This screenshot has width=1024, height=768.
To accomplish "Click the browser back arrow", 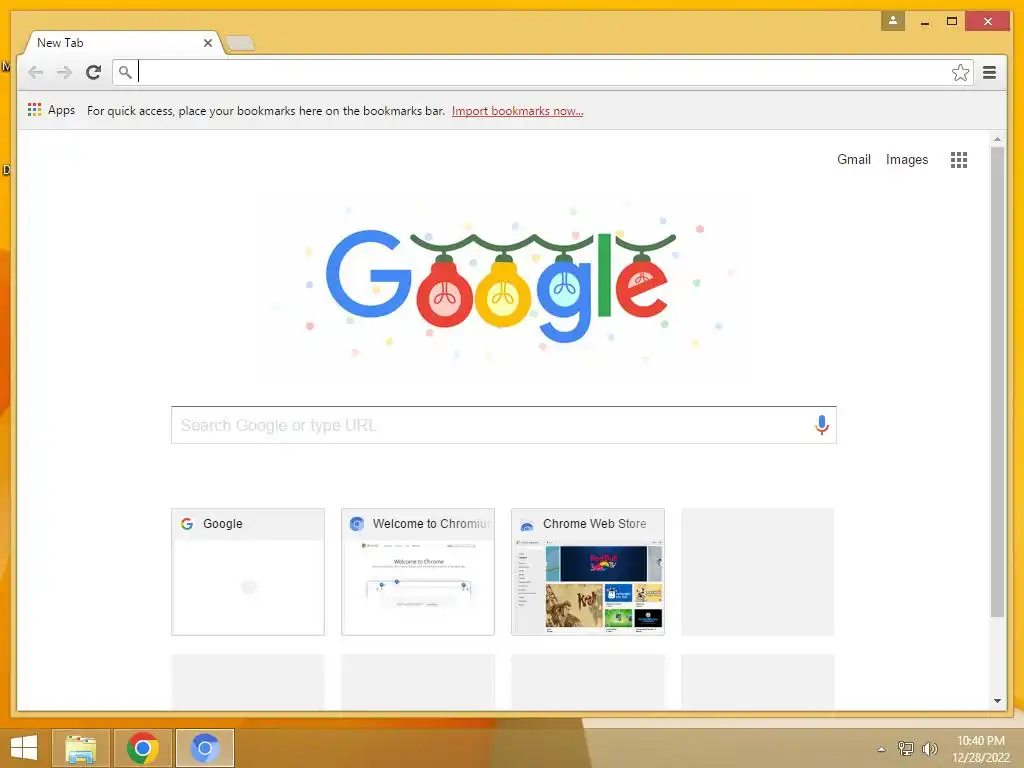I will (35, 72).
